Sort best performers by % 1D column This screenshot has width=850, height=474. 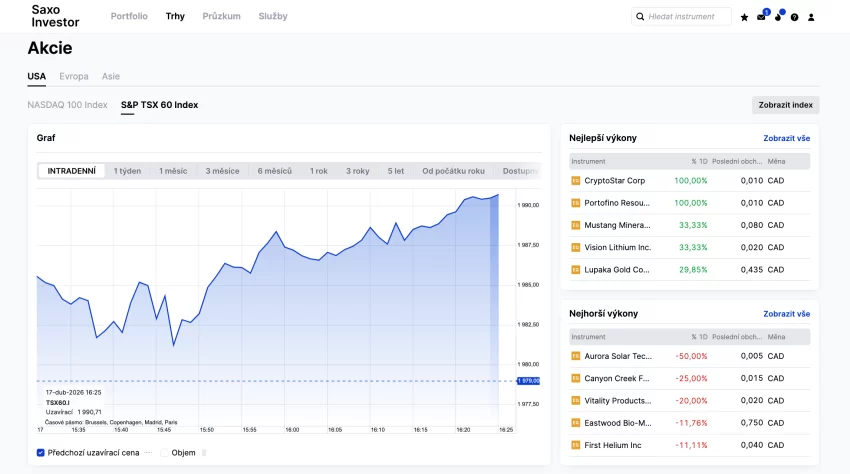pos(699,162)
